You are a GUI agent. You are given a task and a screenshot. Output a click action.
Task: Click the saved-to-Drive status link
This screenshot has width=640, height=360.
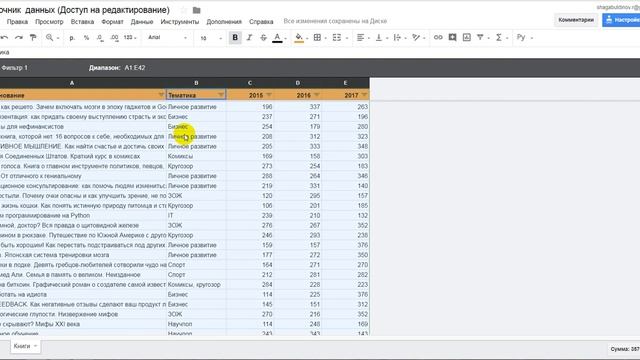[x=335, y=21]
